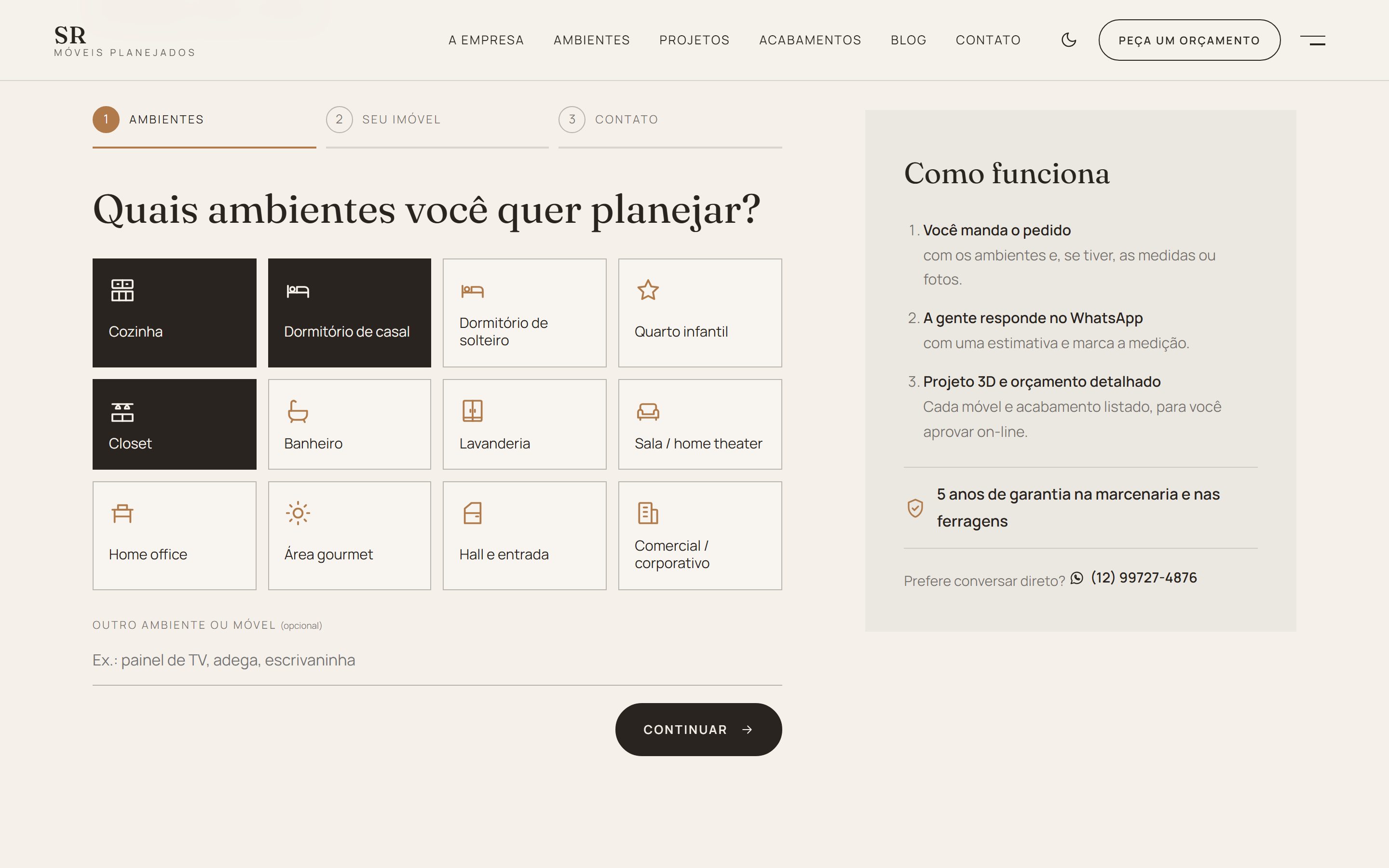
Task: Select the Sala / home theater card
Action: pyautogui.click(x=700, y=424)
